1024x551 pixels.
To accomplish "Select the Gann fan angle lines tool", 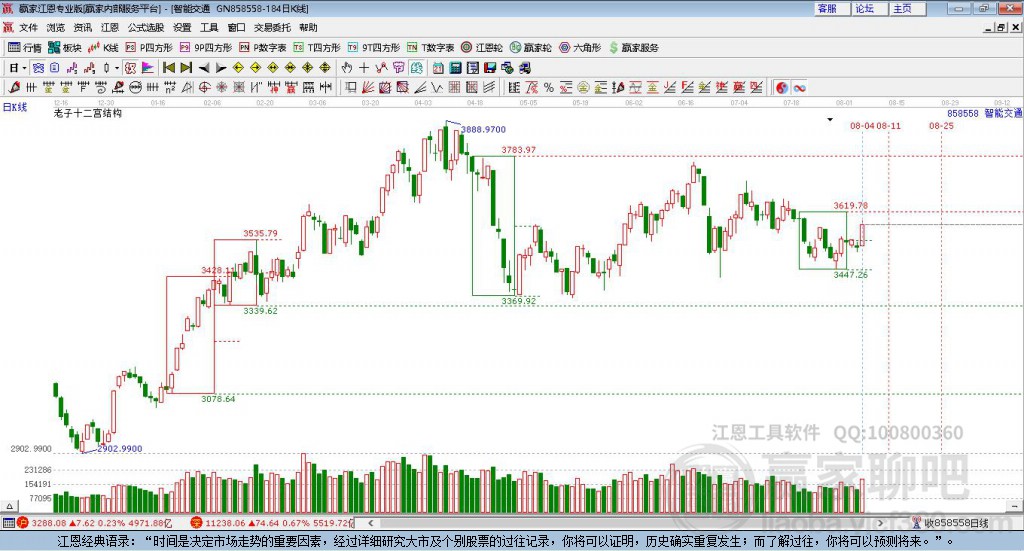I will [x=368, y=87].
